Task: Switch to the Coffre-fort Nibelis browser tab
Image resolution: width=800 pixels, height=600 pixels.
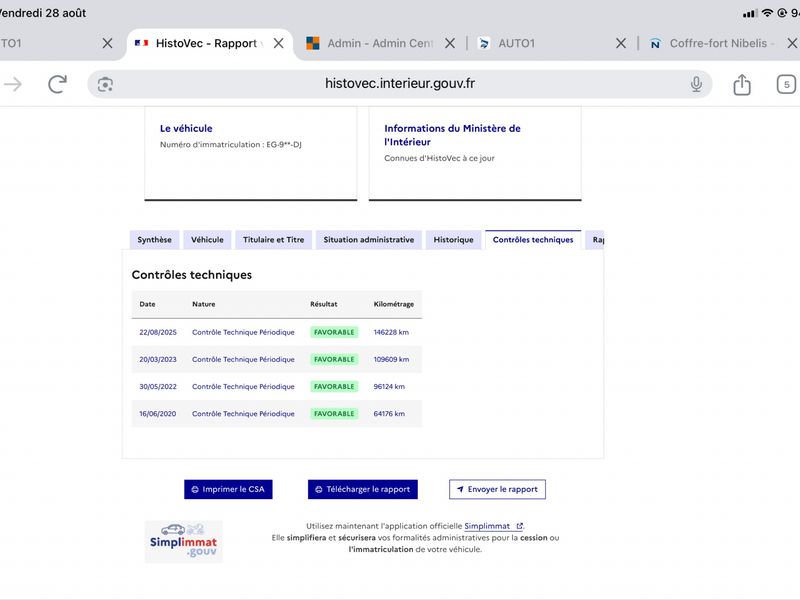Action: pyautogui.click(x=712, y=43)
